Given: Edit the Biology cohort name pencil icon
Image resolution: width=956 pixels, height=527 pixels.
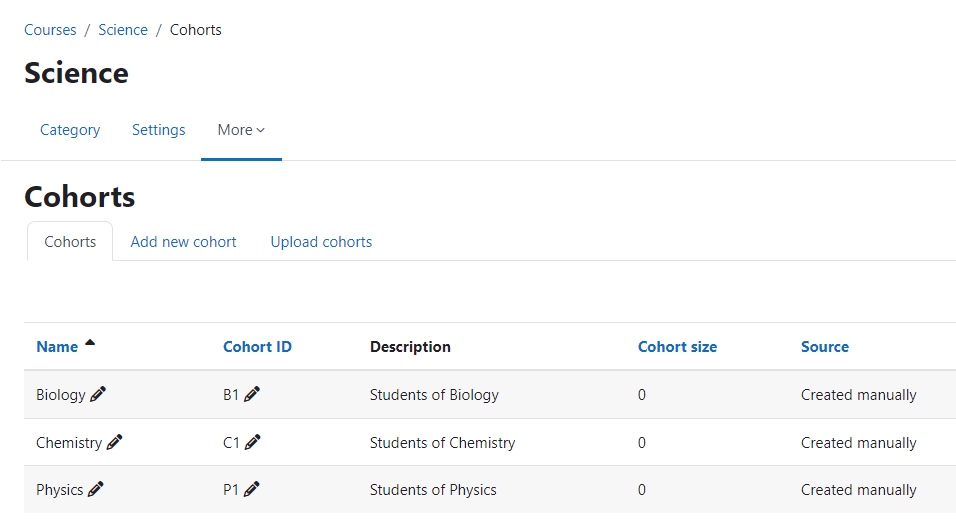Looking at the screenshot, I should pos(98,394).
